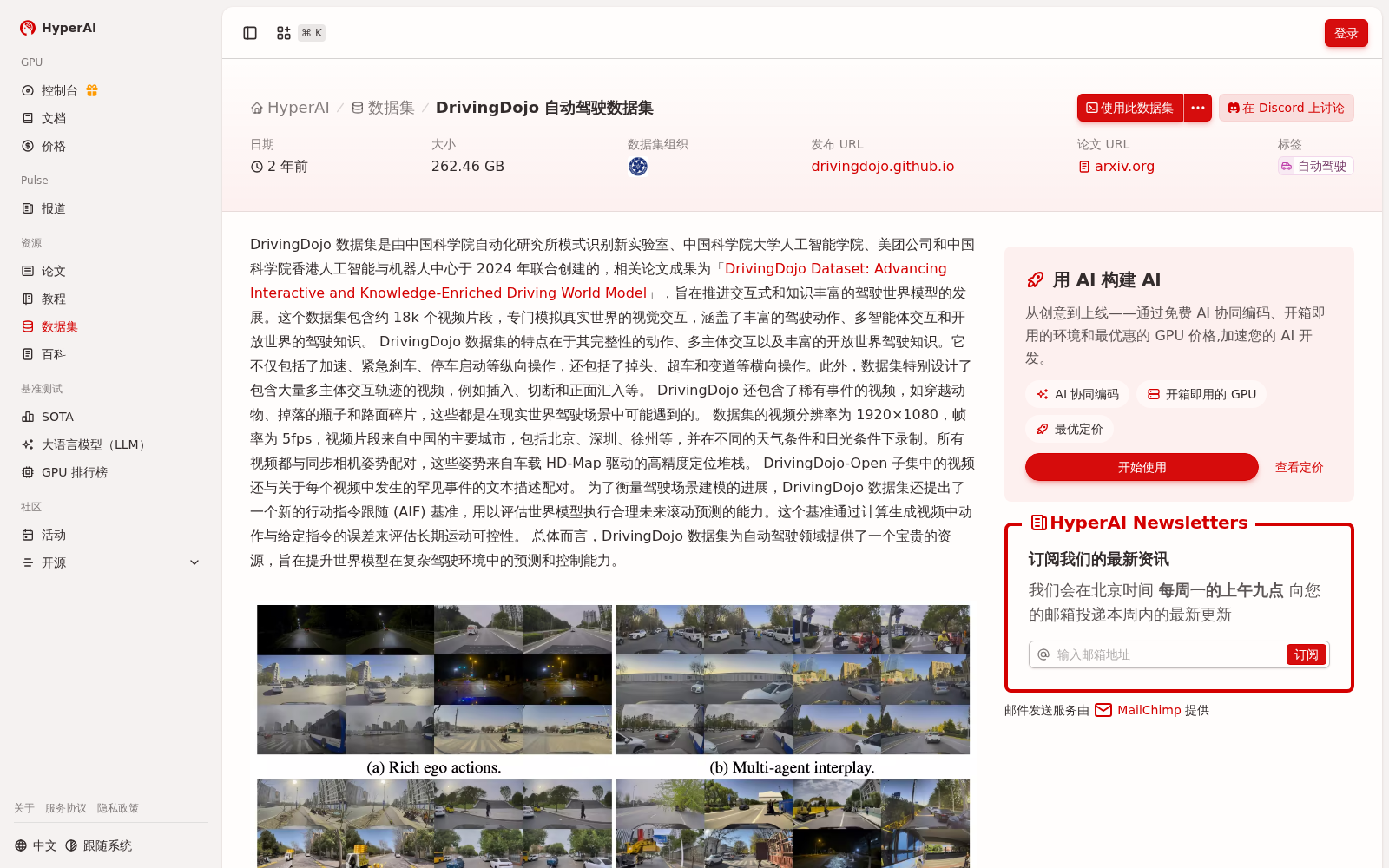This screenshot has width=1389, height=868.
Task: Click the 查看定价 link
Action: (1299, 467)
